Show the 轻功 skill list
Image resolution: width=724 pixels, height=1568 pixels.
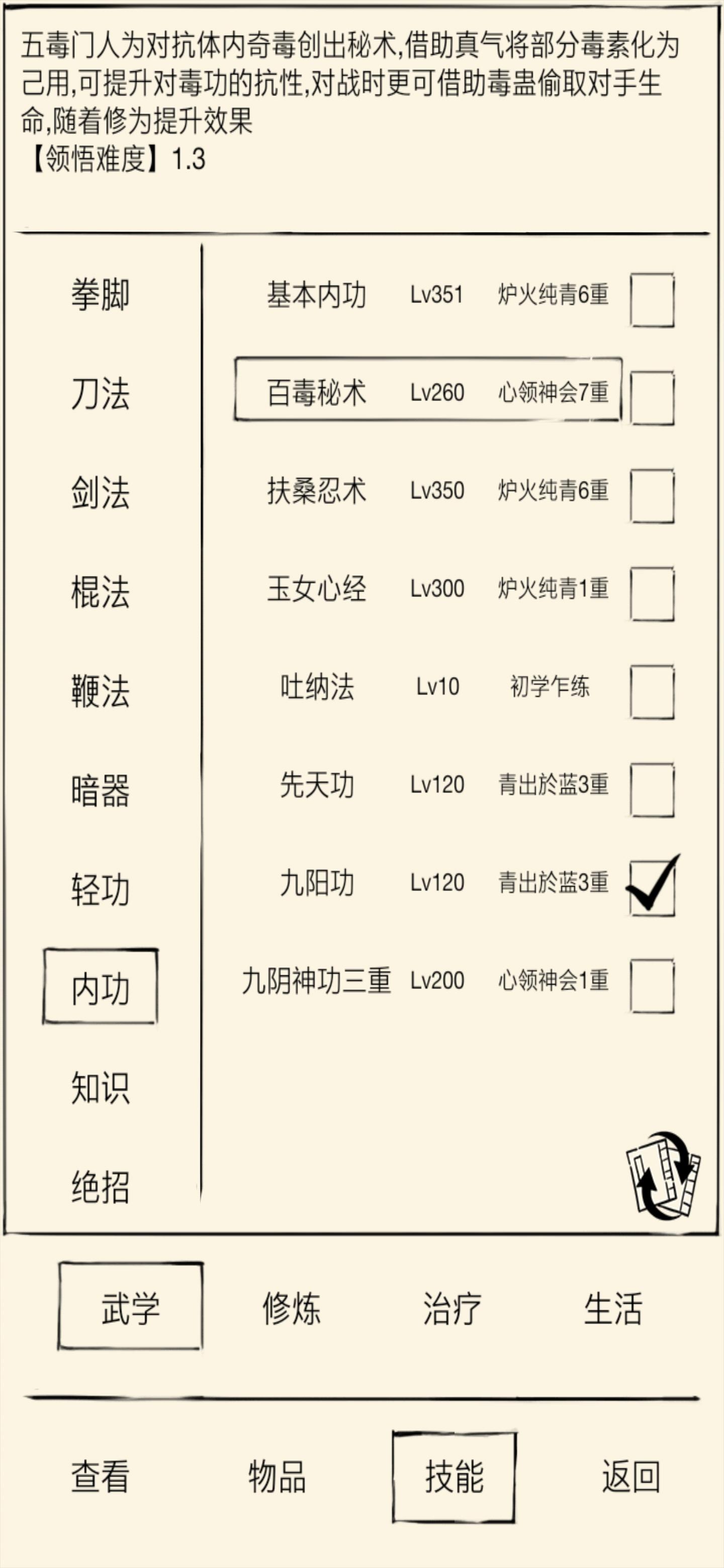[101, 890]
